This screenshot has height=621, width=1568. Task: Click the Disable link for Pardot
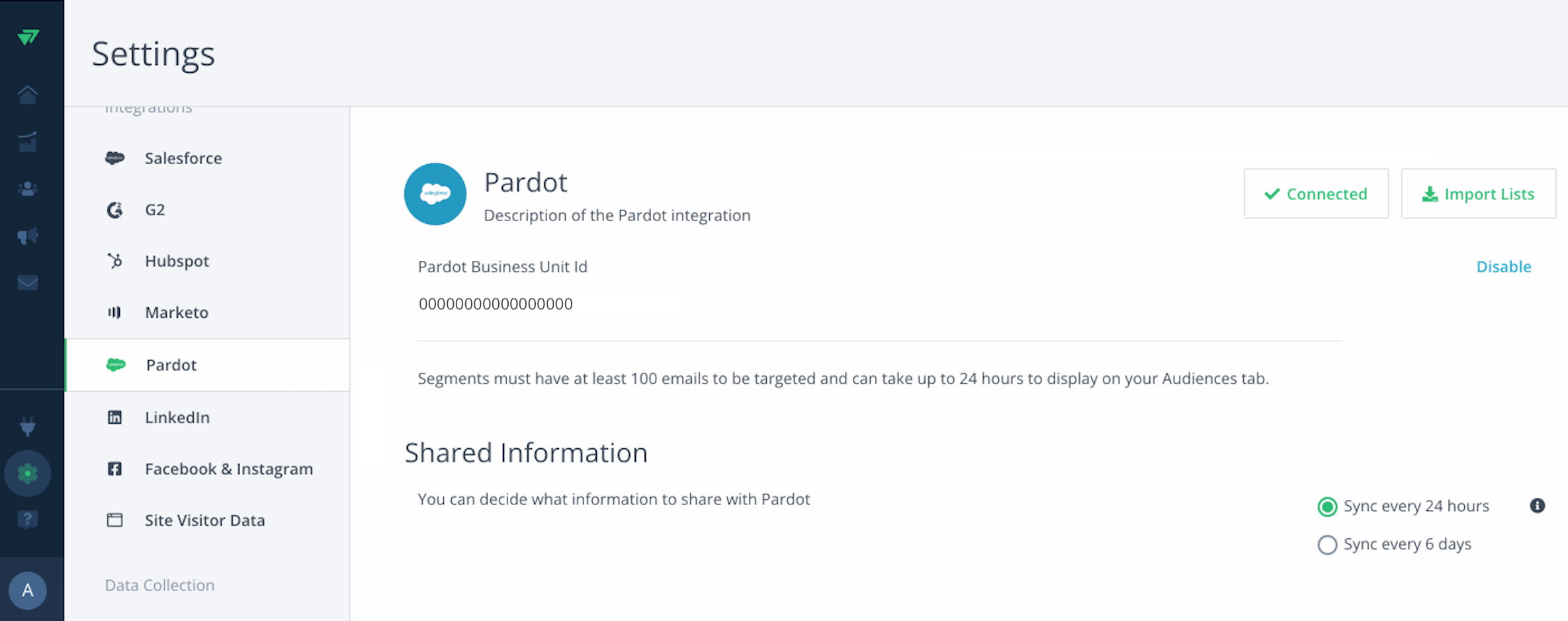[x=1503, y=266]
